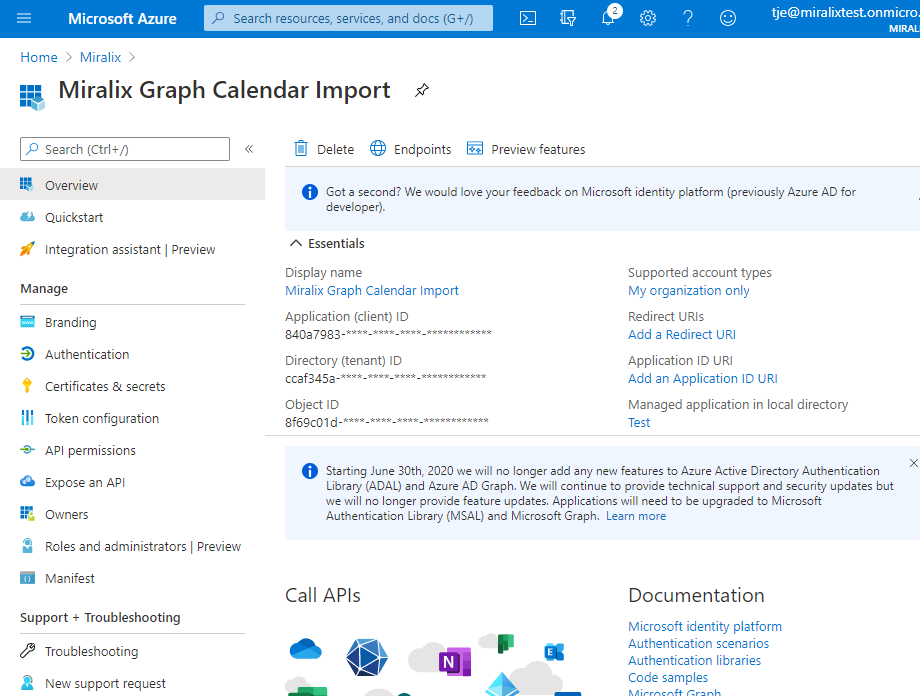Image resolution: width=920 pixels, height=696 pixels.
Task: Open the Authentication libraries link
Action: pos(694,660)
